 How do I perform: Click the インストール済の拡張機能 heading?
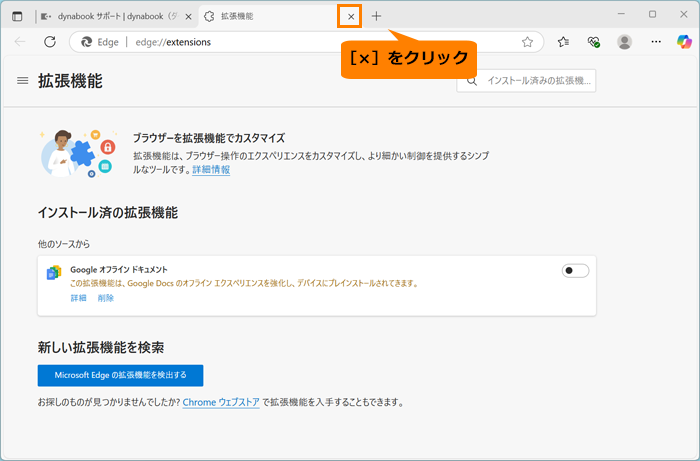click(x=108, y=213)
